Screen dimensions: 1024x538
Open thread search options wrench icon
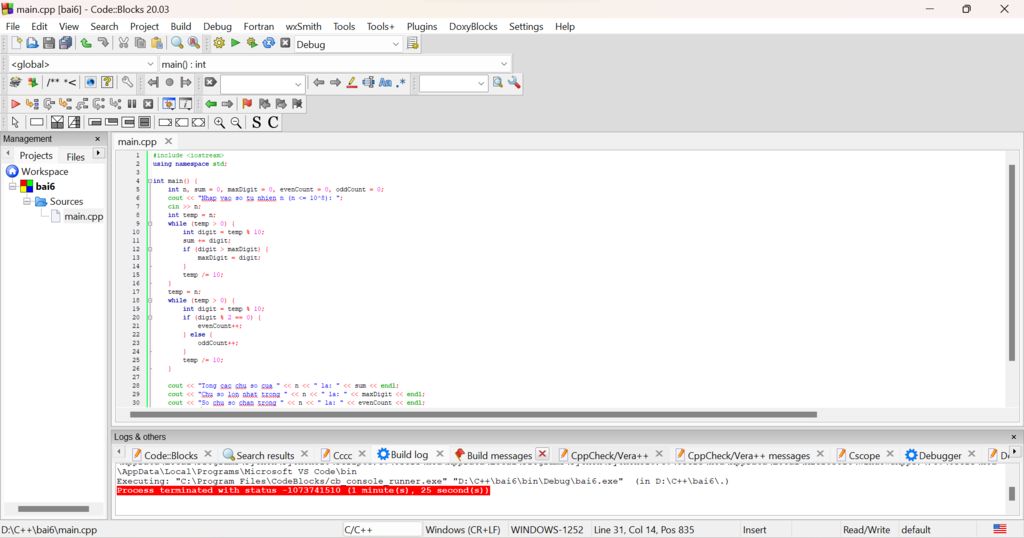515,82
